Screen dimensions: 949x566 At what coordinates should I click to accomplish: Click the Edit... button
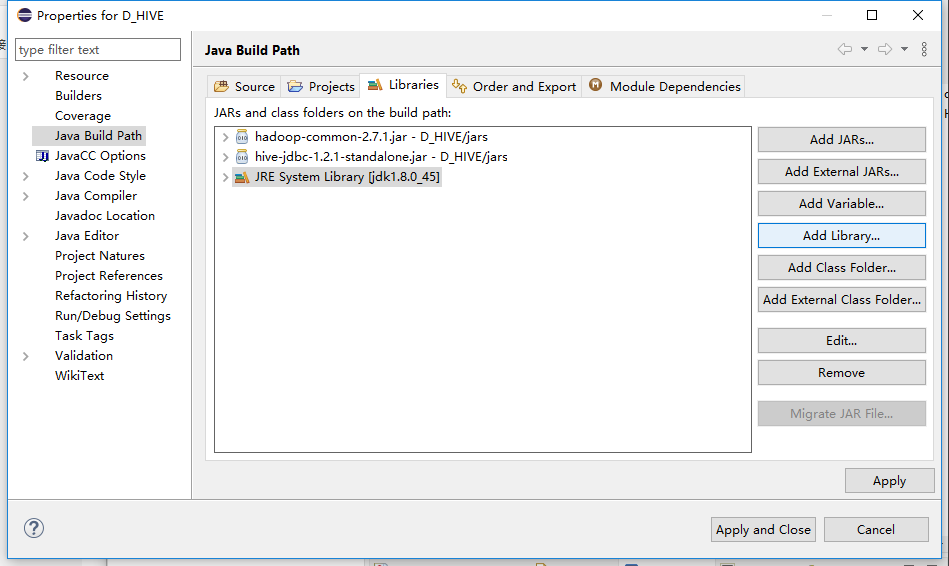point(841,340)
